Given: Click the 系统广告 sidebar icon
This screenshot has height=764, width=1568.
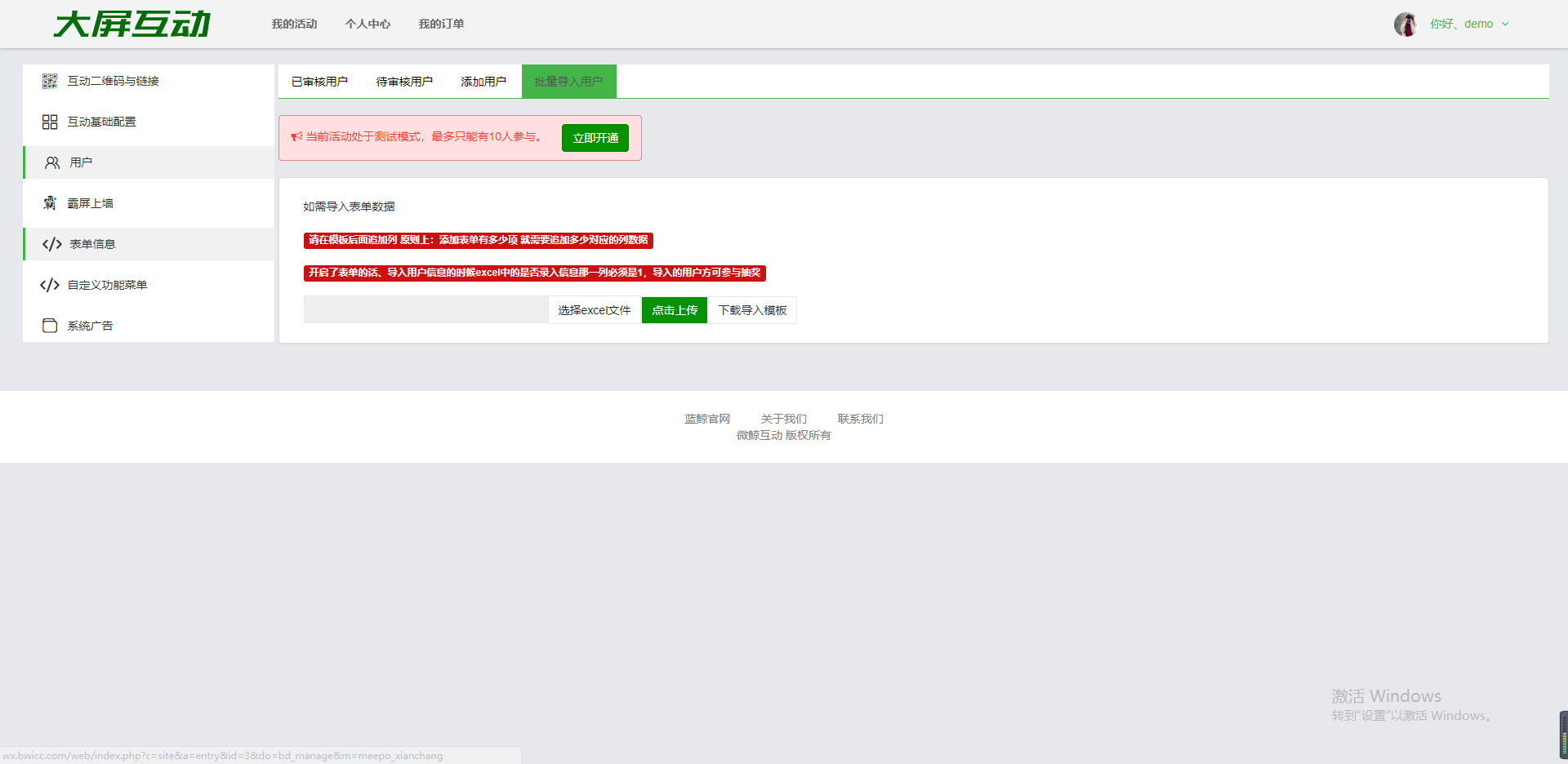Looking at the screenshot, I should 50,326.
